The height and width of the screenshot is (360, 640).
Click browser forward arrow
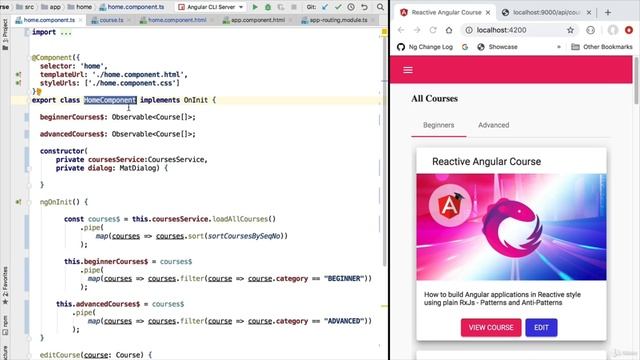[417, 30]
